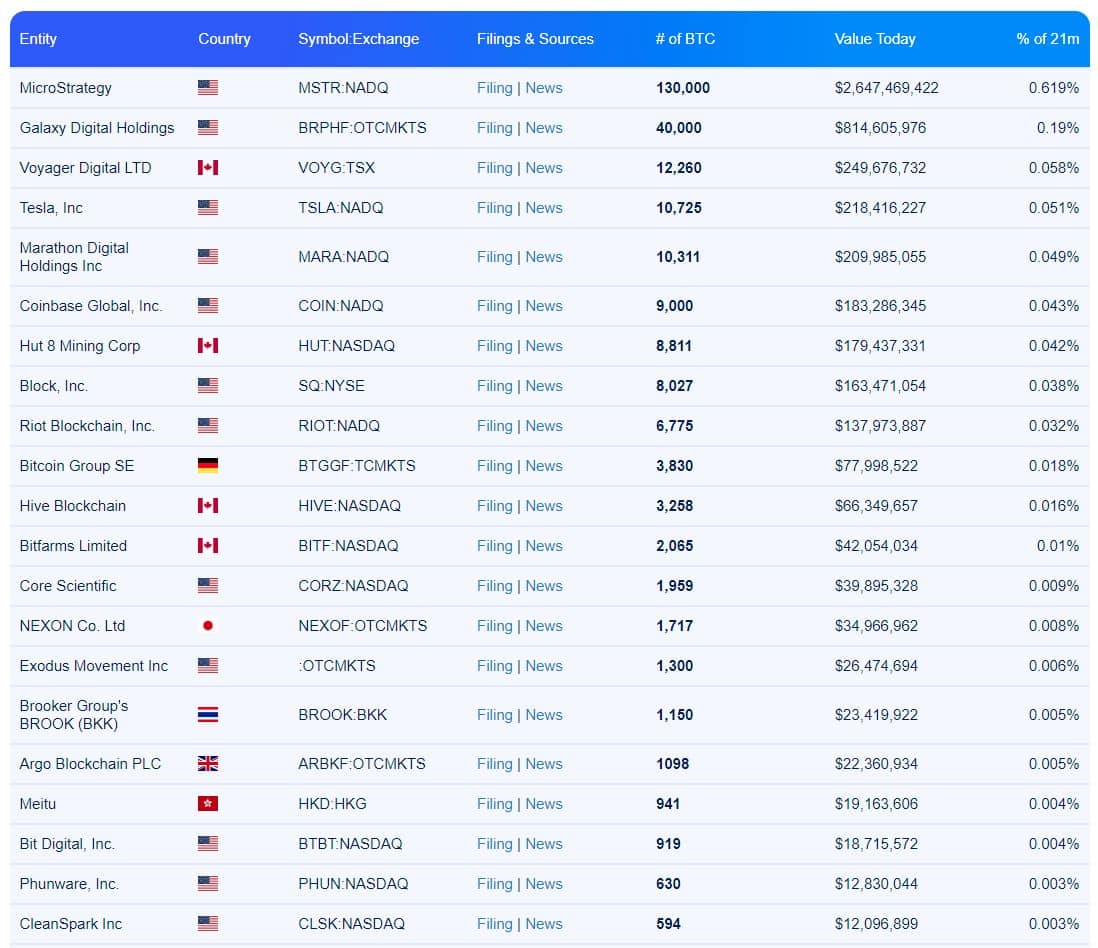Click the US flag icon for MicroStrategy

coord(208,88)
